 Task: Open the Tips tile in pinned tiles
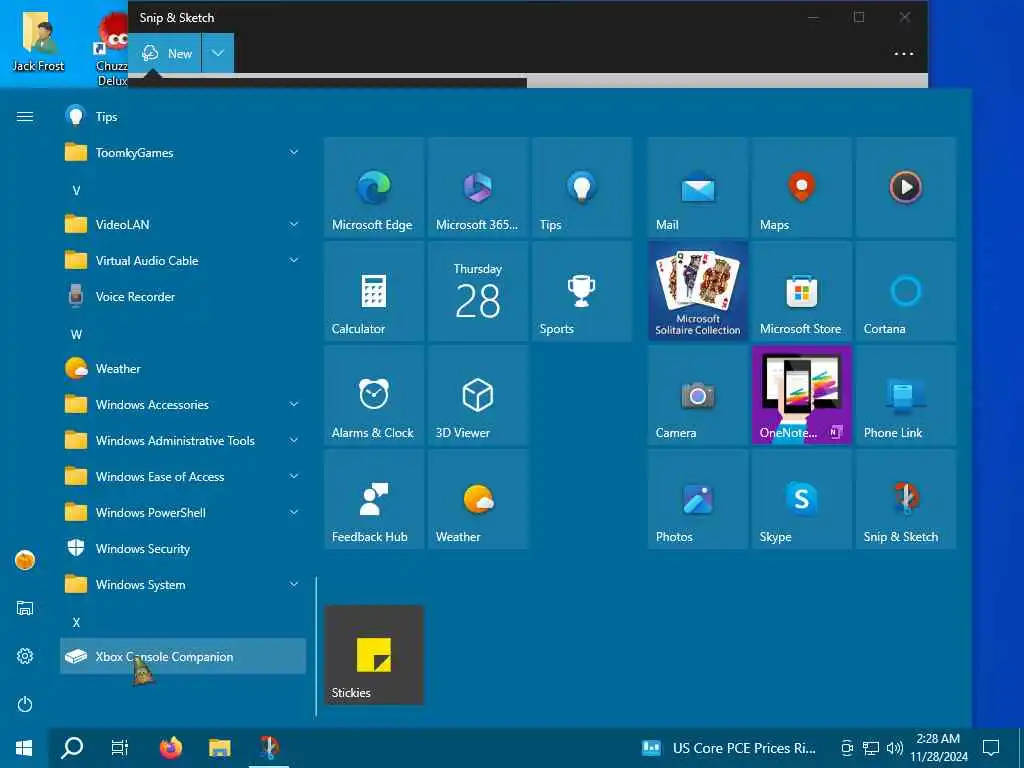pyautogui.click(x=581, y=187)
